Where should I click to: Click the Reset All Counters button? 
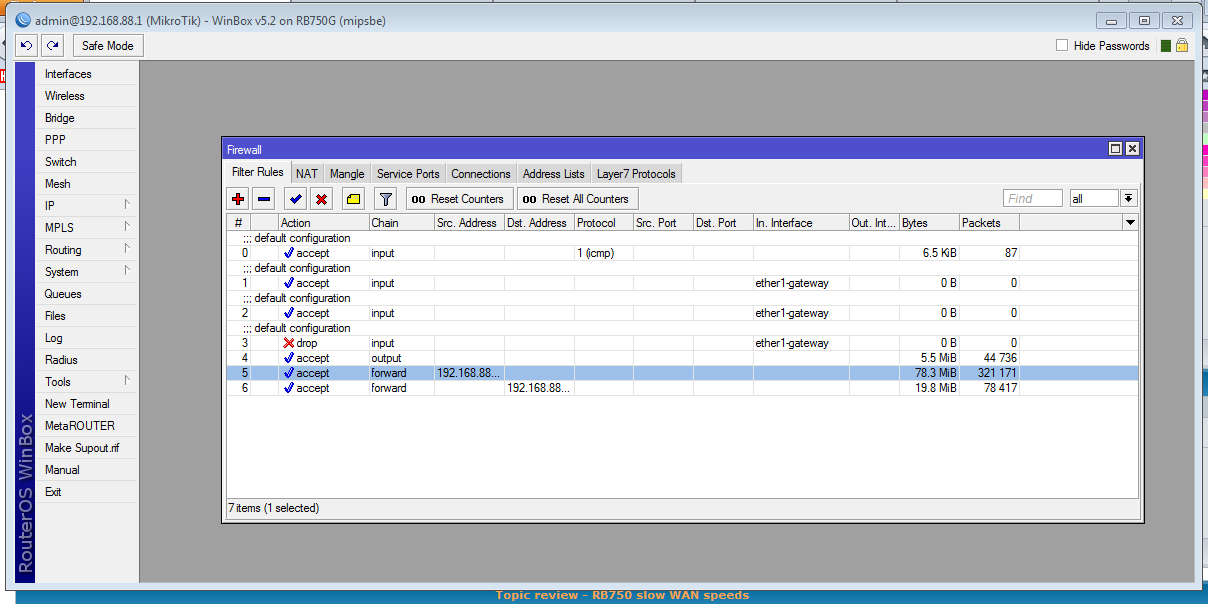coord(577,199)
